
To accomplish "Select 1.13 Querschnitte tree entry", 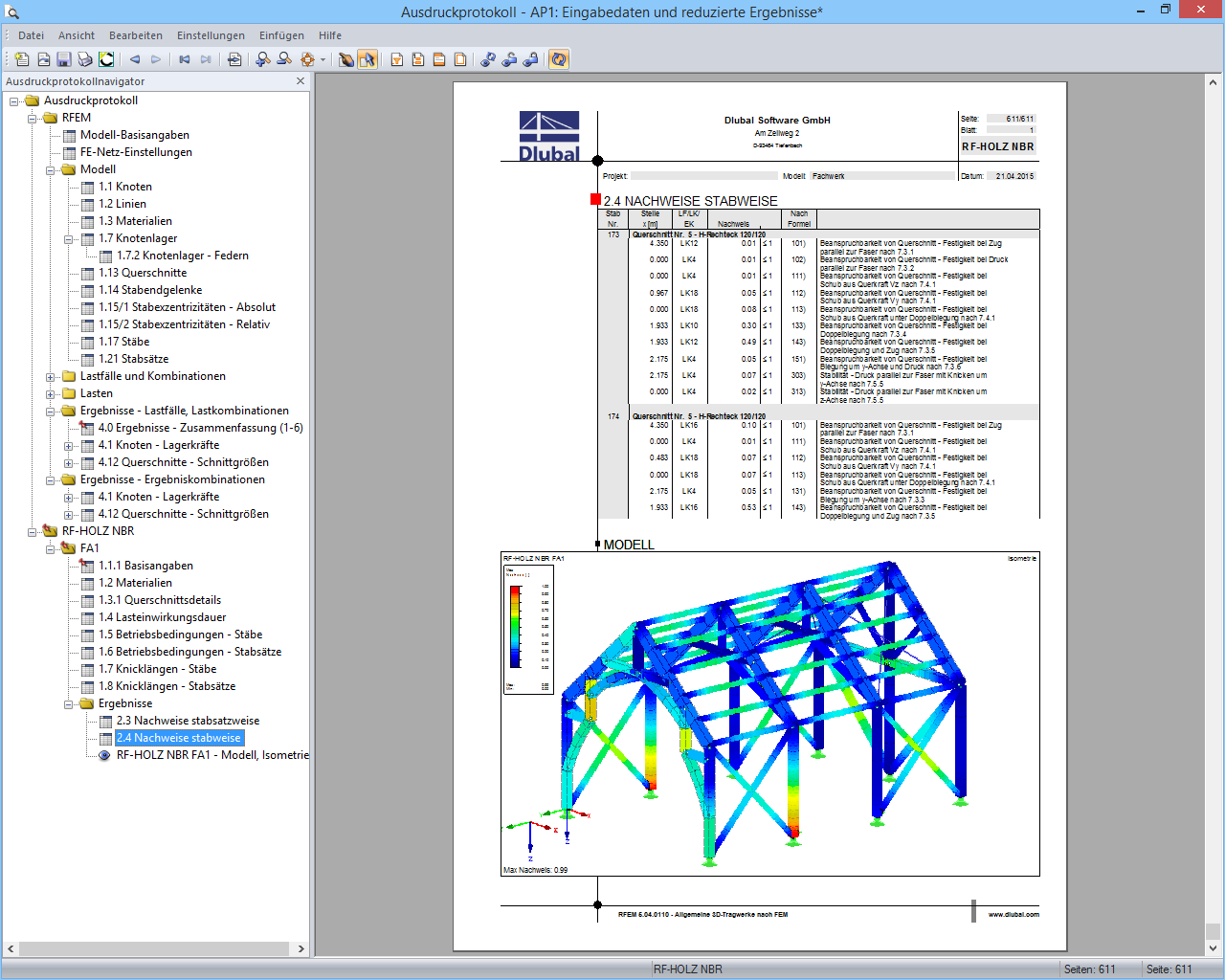I will click(143, 273).
